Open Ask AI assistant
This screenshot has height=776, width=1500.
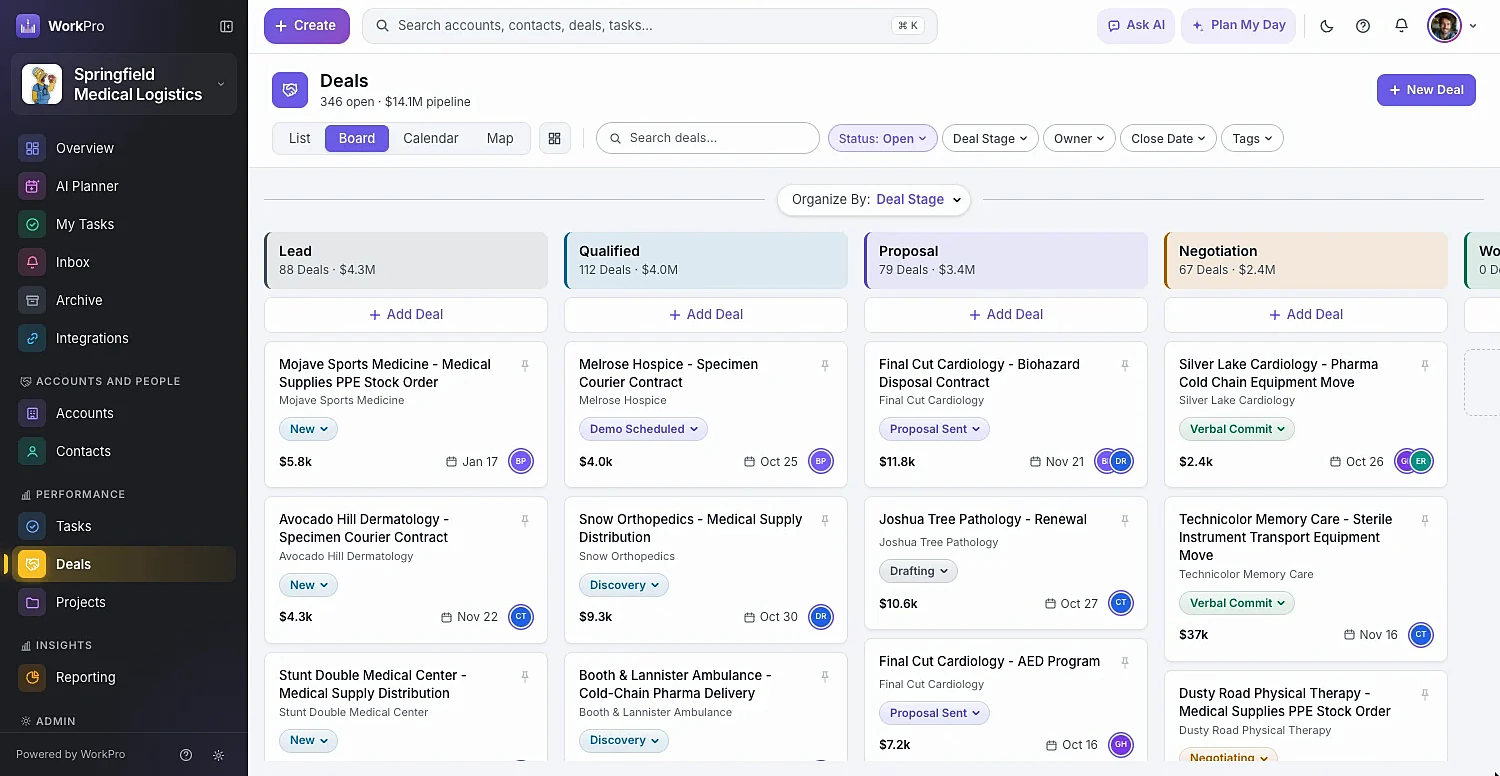(1136, 26)
